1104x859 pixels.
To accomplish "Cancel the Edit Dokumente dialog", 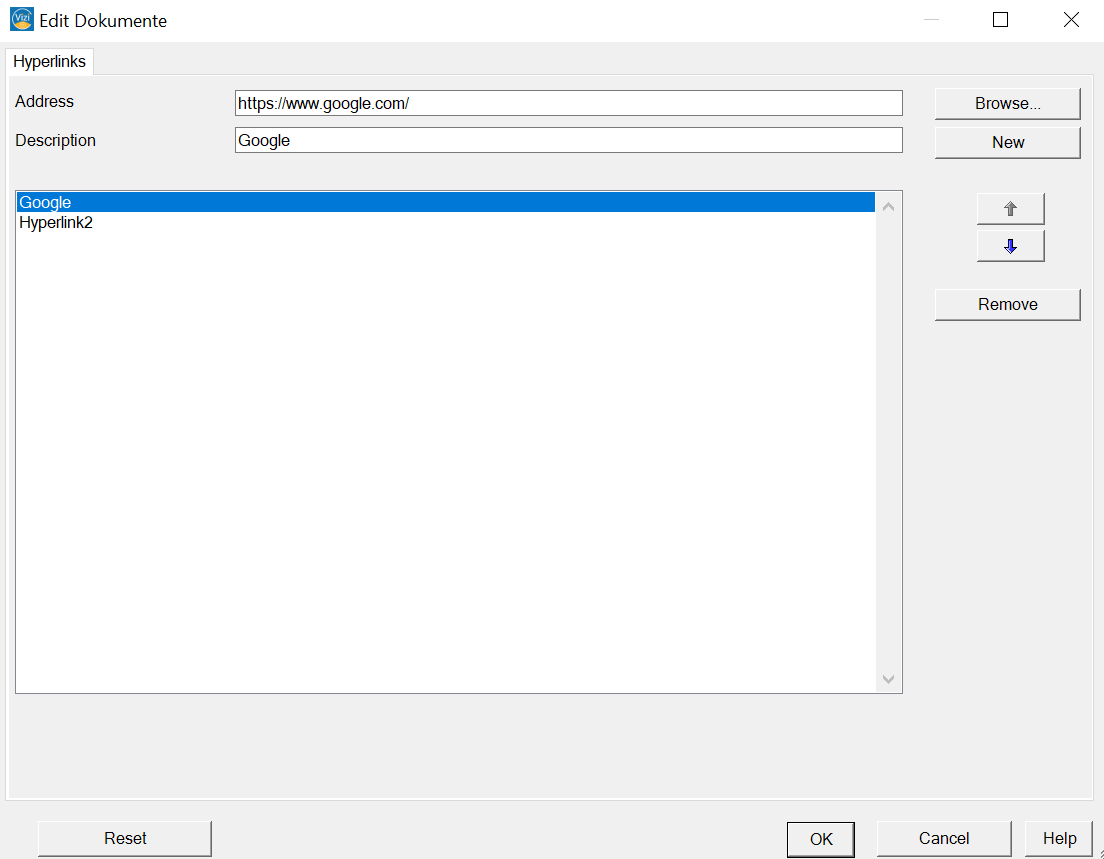I will point(943,838).
